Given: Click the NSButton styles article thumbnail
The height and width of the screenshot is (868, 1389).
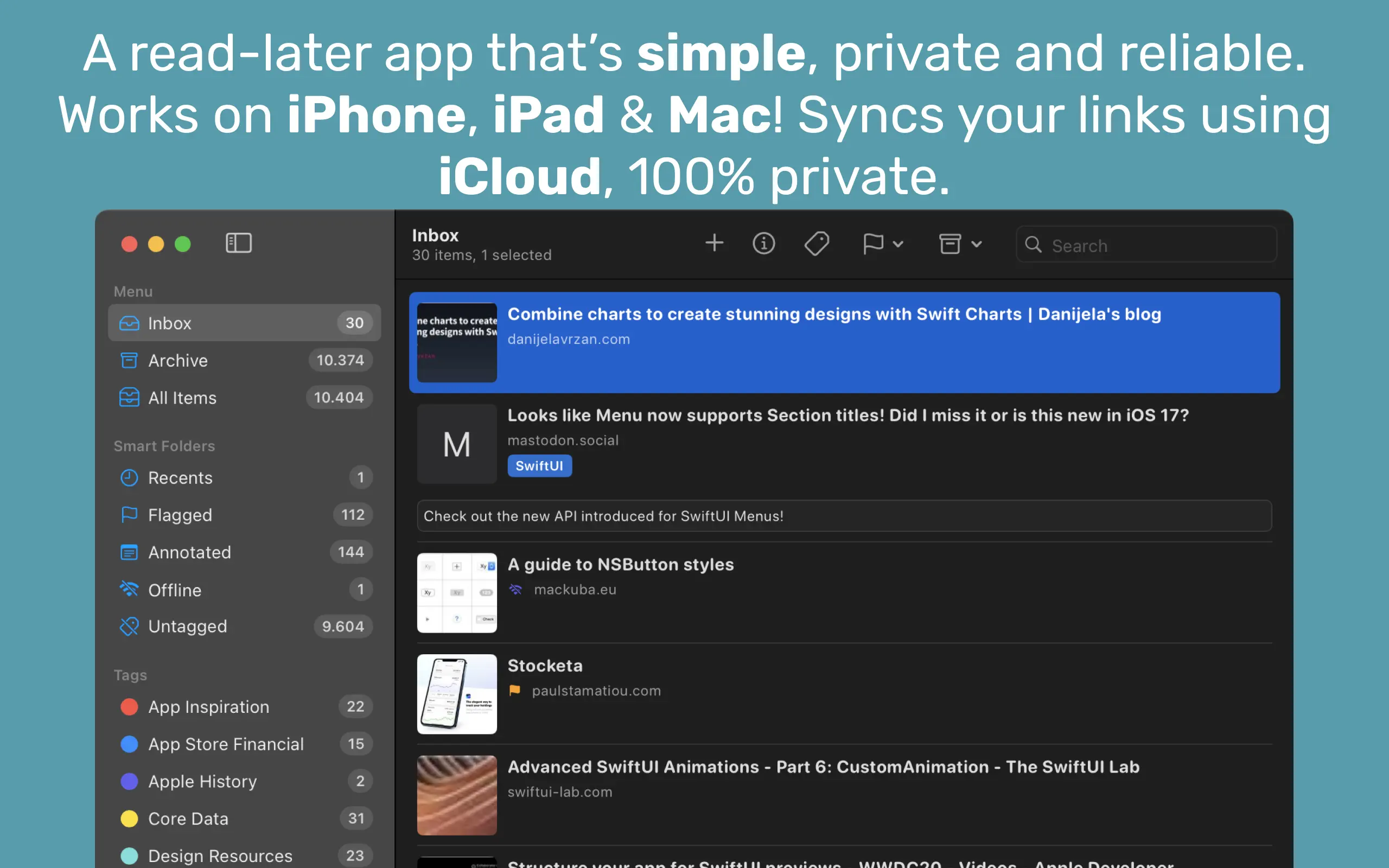Looking at the screenshot, I should [x=457, y=593].
